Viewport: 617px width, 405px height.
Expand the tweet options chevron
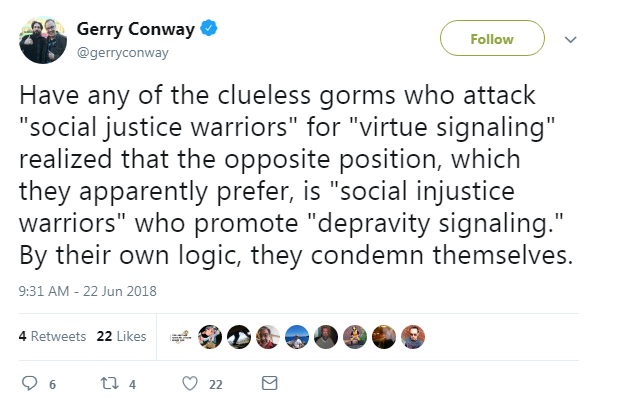tap(571, 39)
